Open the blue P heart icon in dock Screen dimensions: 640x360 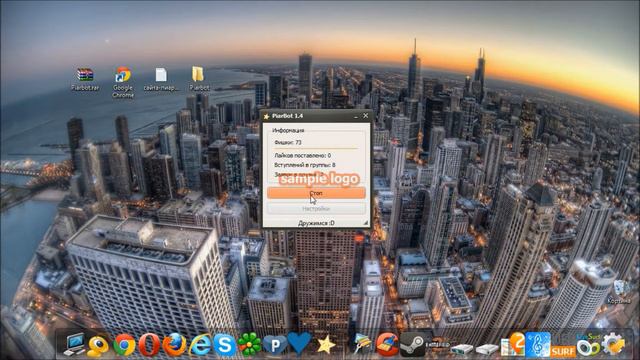tap(274, 345)
